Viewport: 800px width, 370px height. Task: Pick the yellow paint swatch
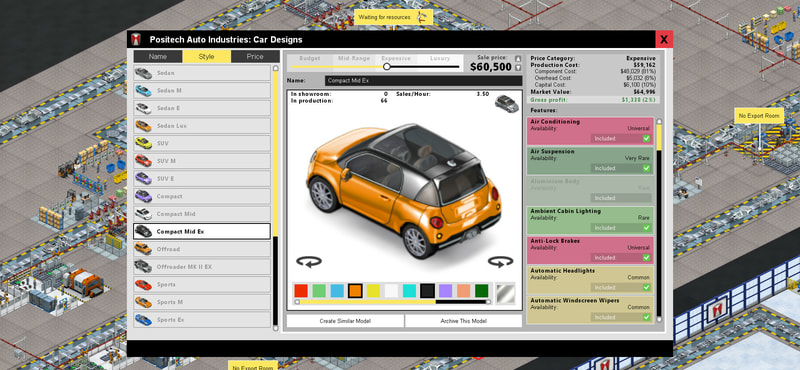373,291
